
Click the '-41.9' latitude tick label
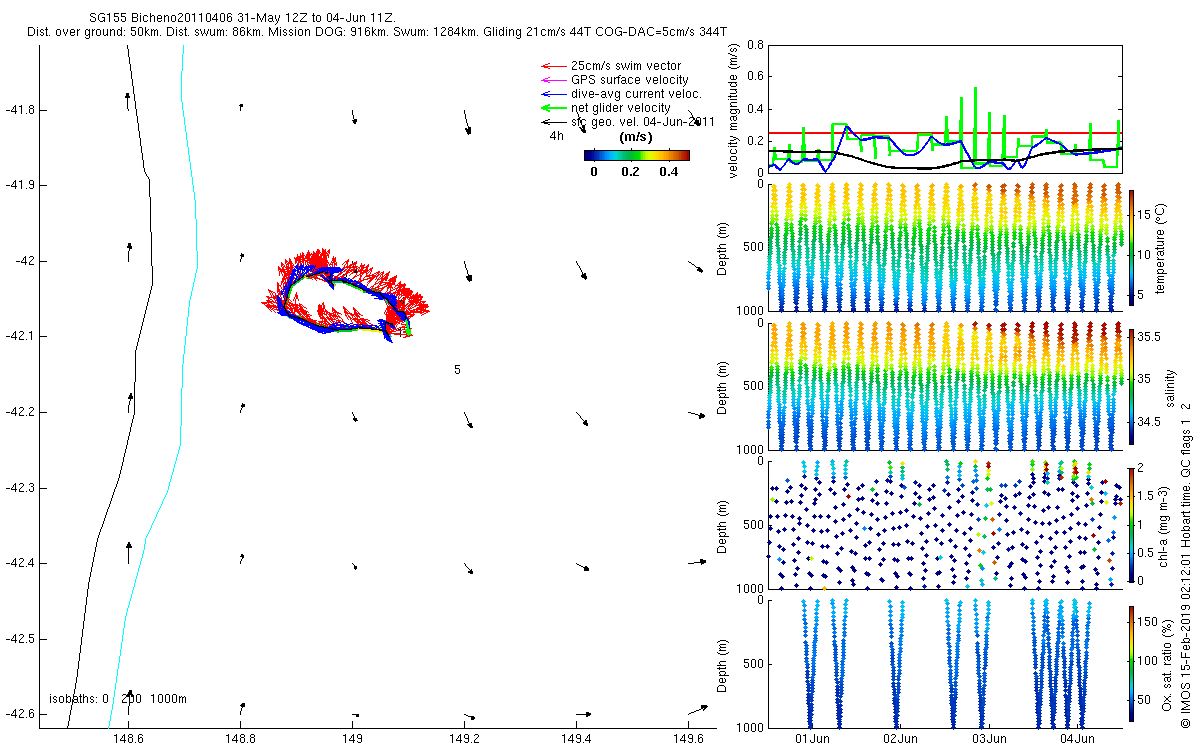19,185
